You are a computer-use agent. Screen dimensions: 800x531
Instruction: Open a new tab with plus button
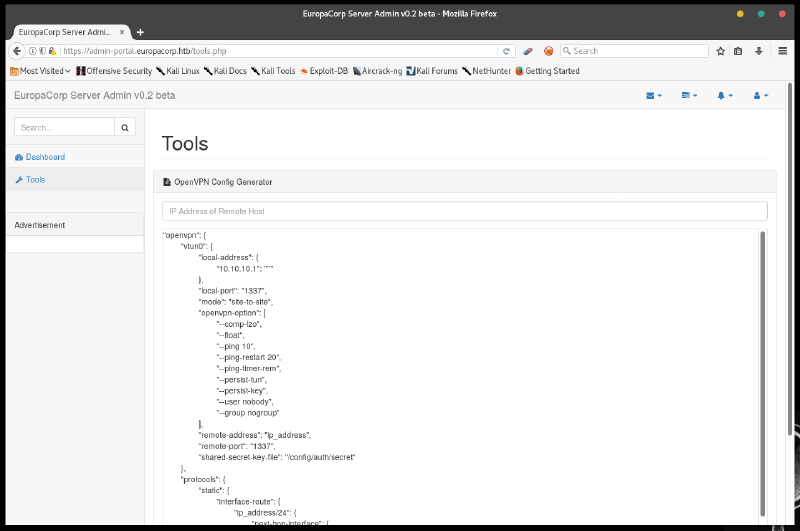click(x=140, y=32)
